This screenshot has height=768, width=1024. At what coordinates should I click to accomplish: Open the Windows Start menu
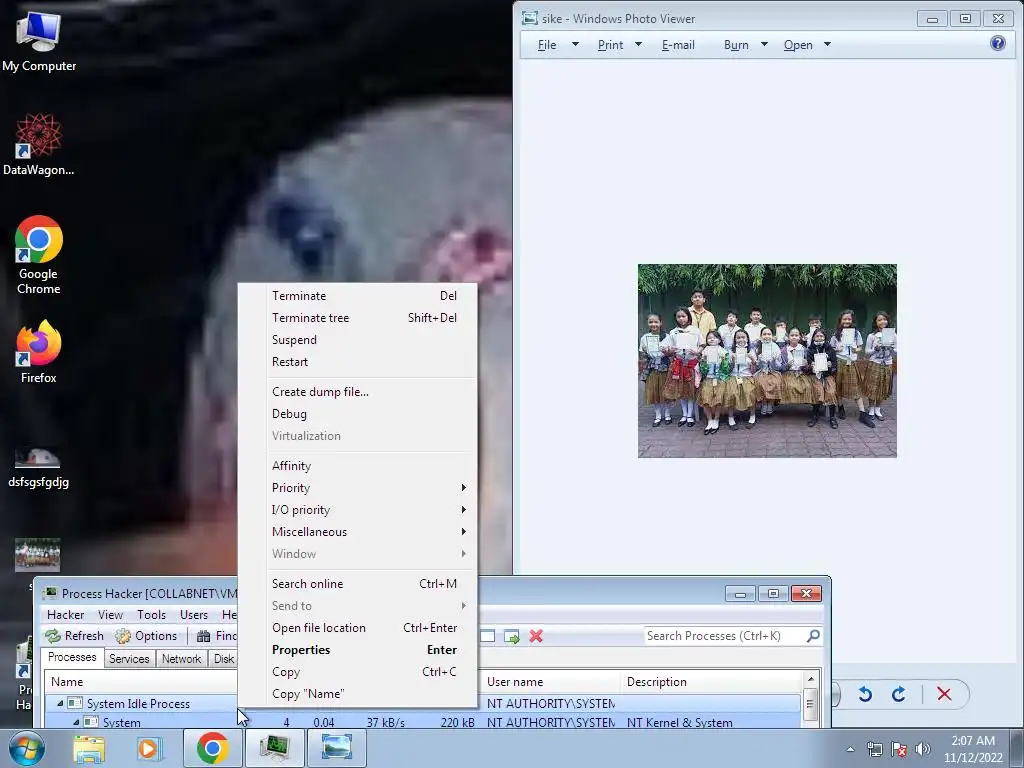point(27,748)
